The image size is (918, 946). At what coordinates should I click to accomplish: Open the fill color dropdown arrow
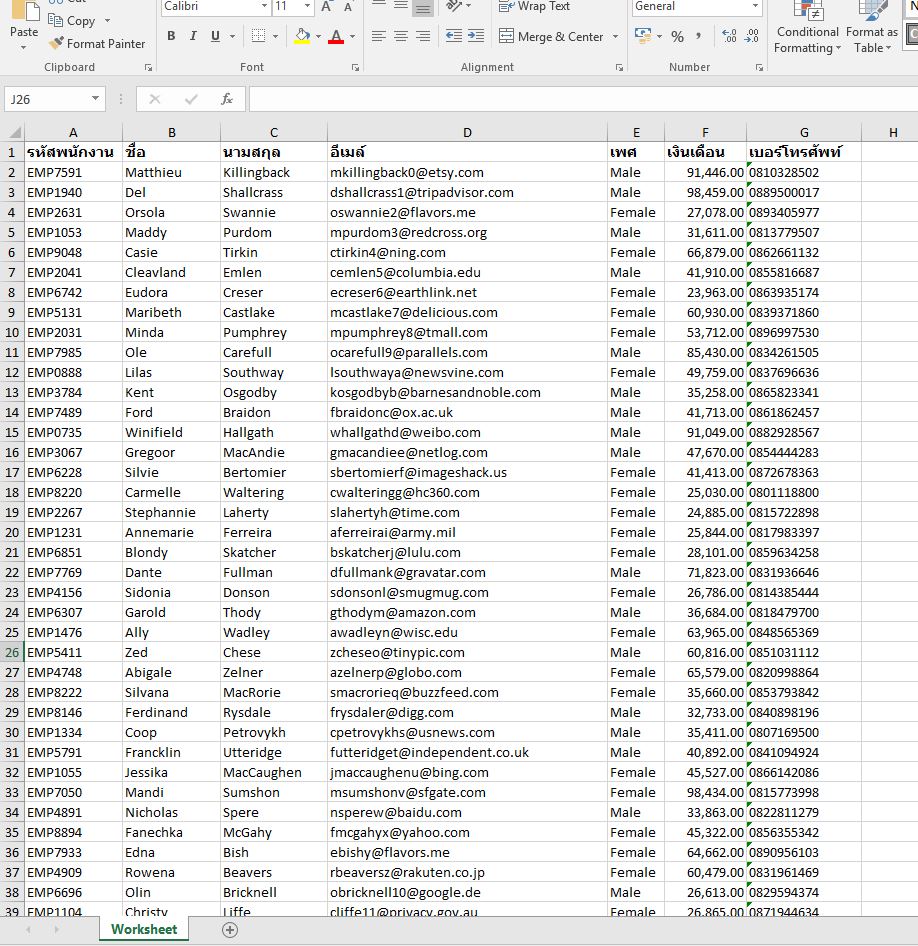(318, 37)
